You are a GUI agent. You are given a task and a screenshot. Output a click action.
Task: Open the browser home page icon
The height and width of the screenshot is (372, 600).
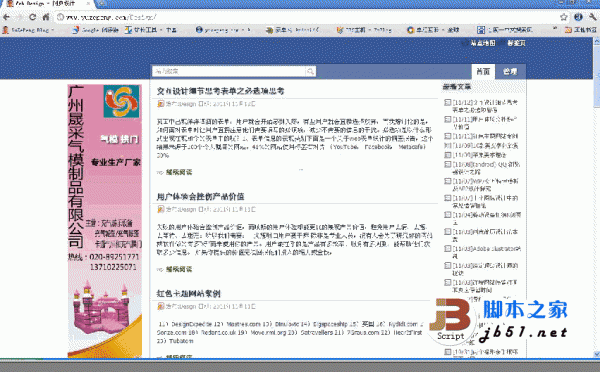46,17
